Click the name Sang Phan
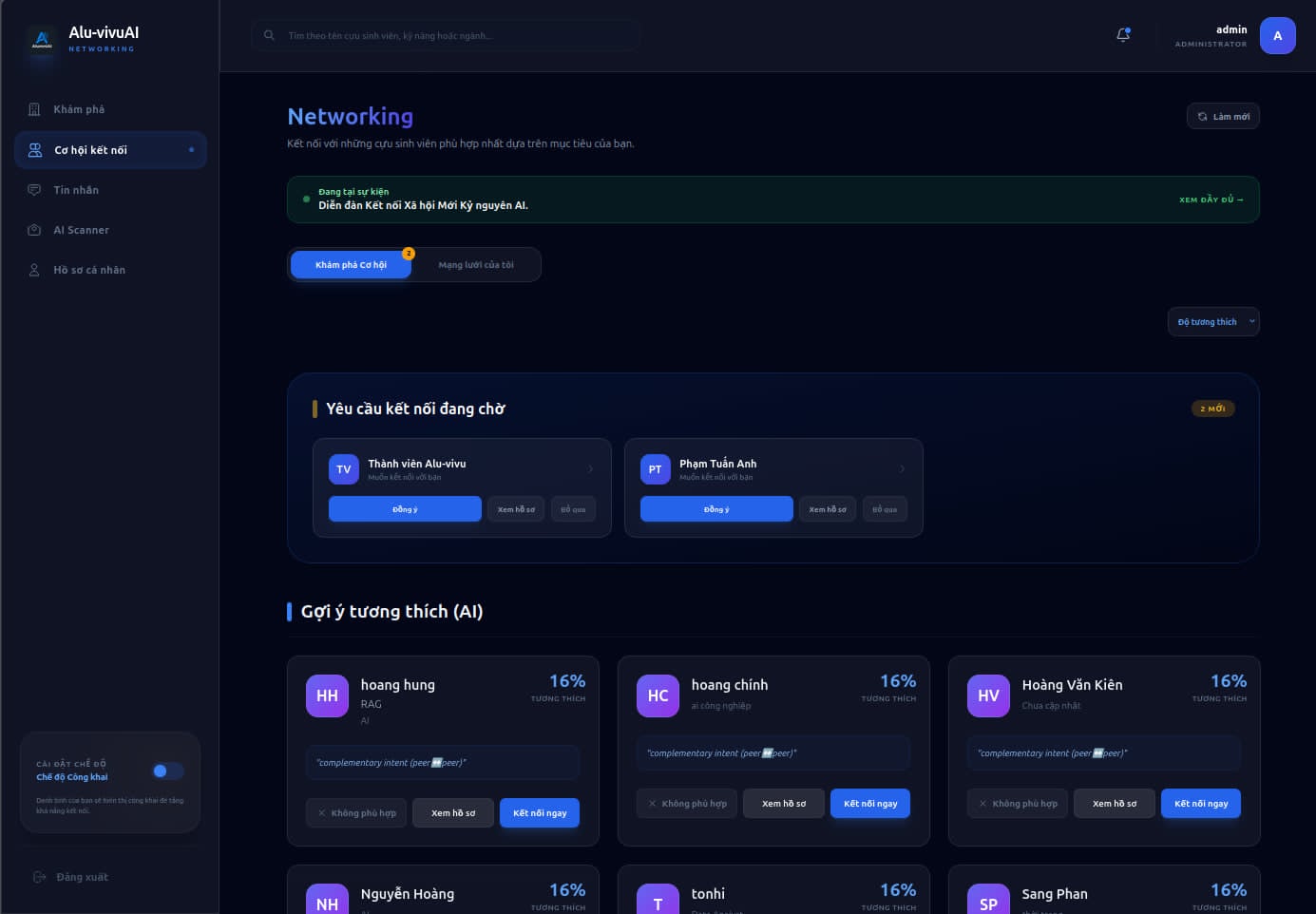The image size is (1316, 914). (1055, 894)
